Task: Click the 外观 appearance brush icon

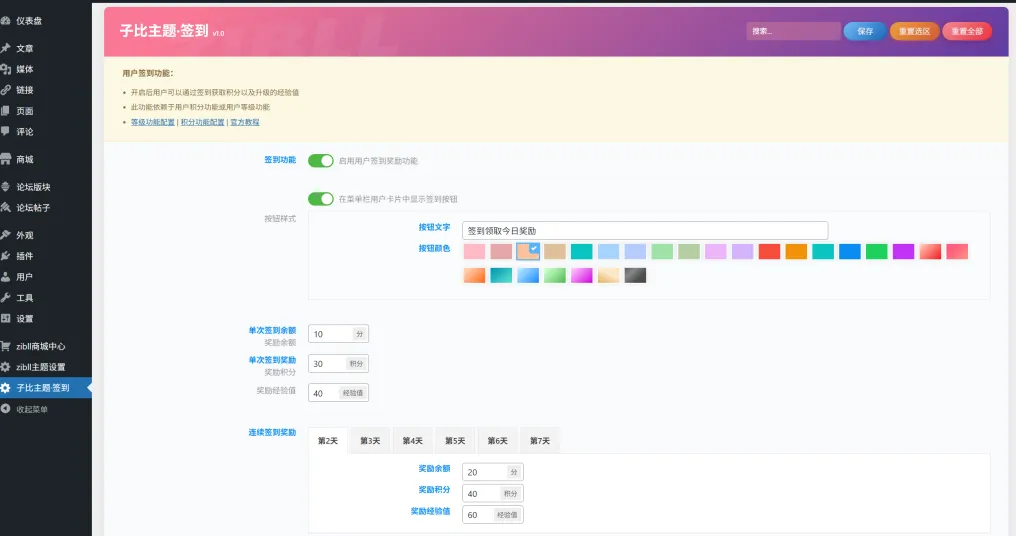Action: (x=5, y=235)
